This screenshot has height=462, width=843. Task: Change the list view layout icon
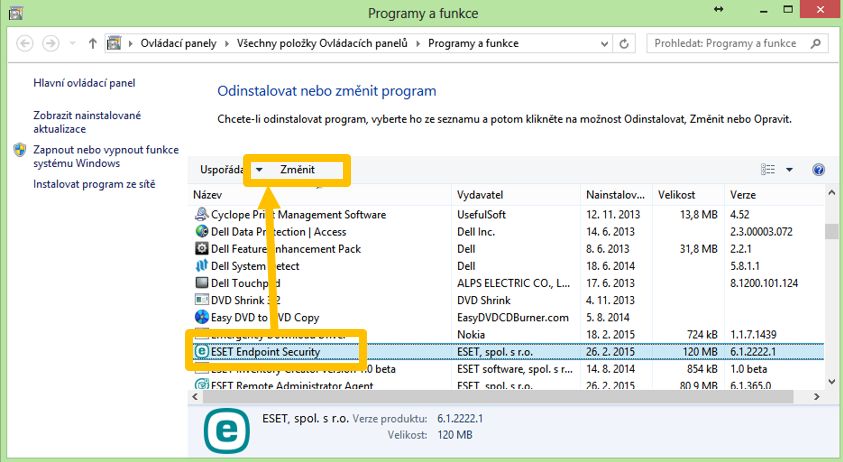tap(768, 169)
